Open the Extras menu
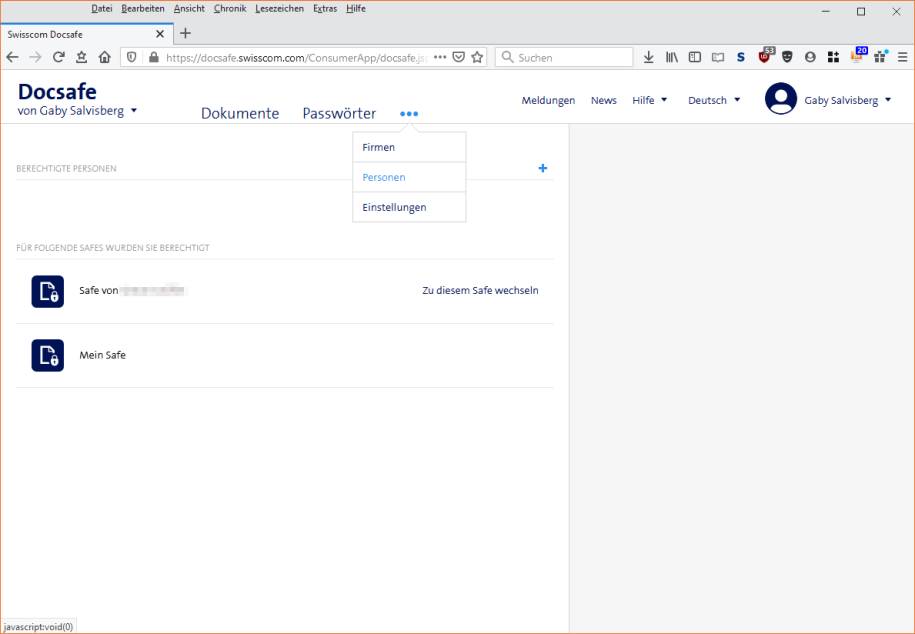This screenshot has height=634, width=915. point(325,8)
